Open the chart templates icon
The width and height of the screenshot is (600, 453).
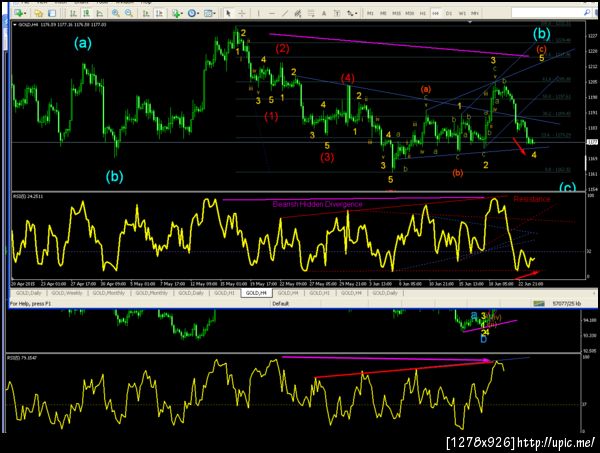pyautogui.click(x=208, y=13)
